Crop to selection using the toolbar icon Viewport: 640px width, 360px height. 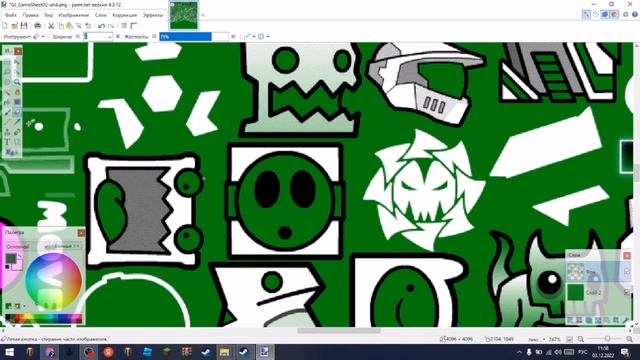tap(79, 26)
